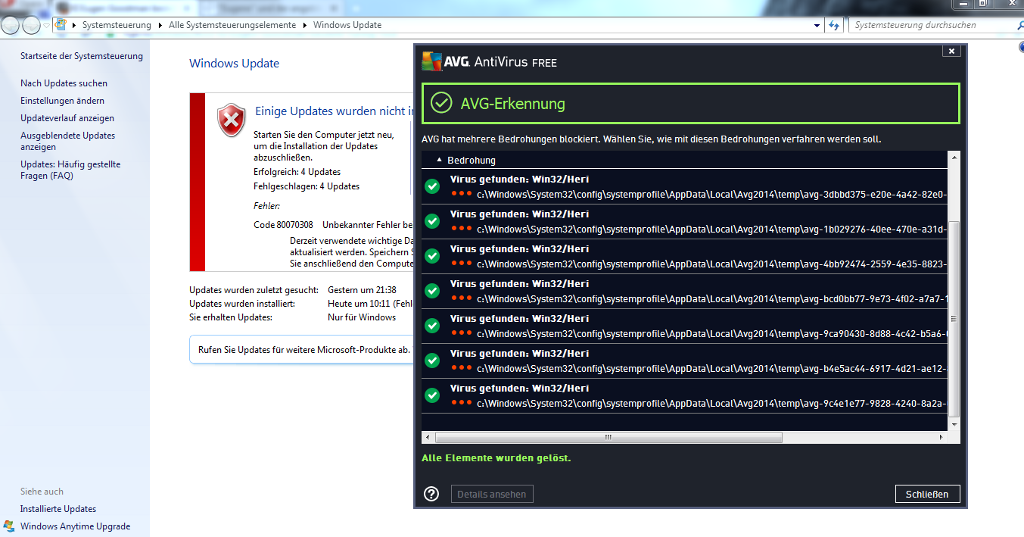
Task: Click the red shield error icon
Action: click(x=231, y=120)
